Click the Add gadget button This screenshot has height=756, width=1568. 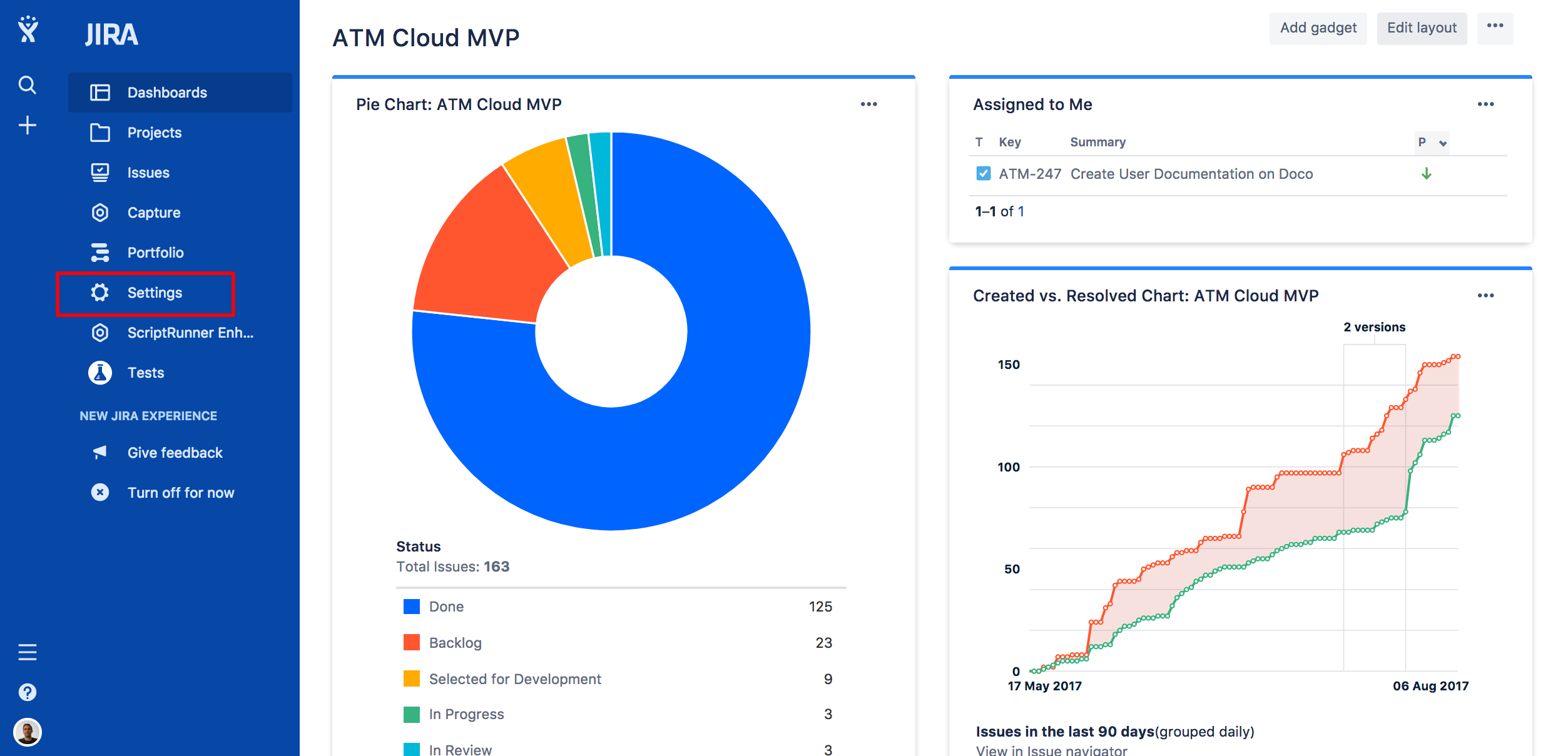tap(1318, 28)
